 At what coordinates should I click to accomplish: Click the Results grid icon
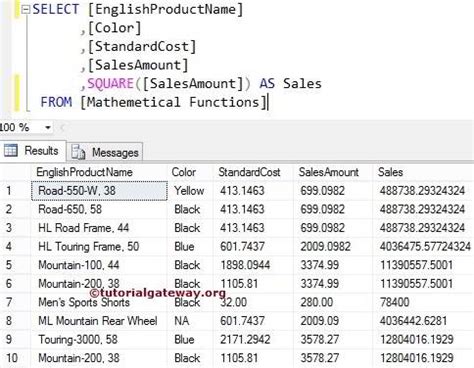(x=11, y=151)
